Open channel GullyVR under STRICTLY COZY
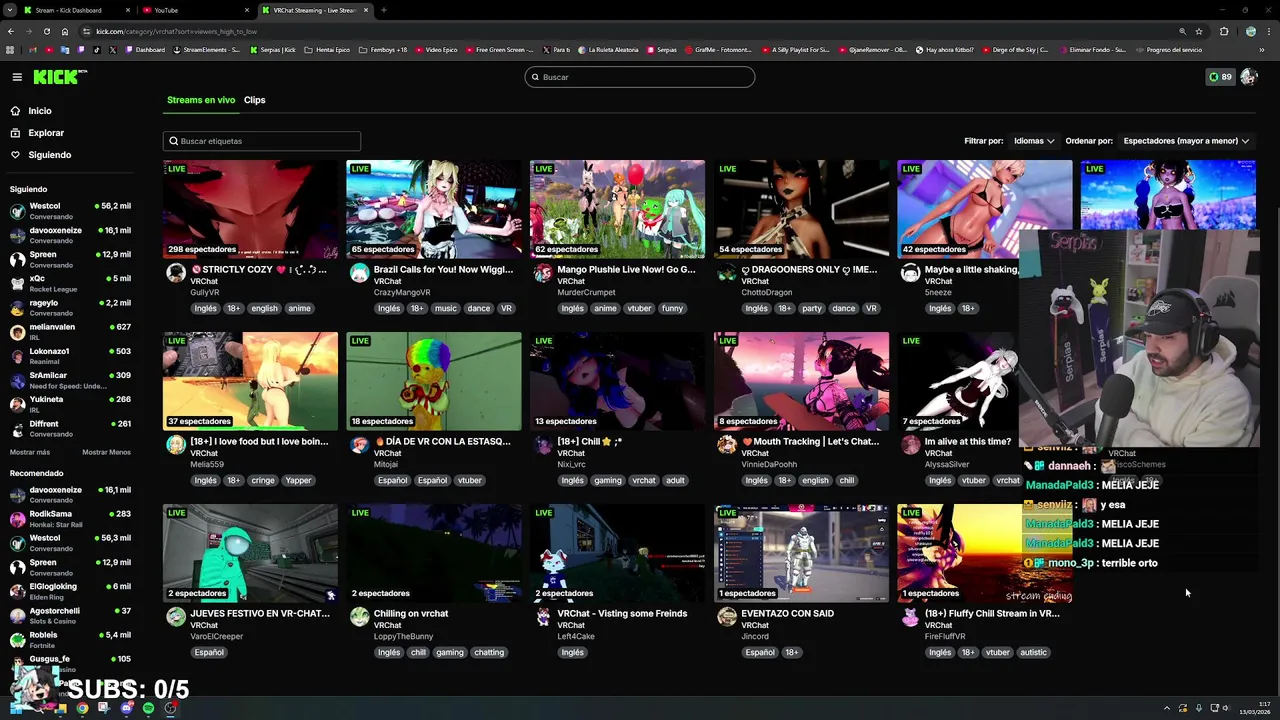1280x720 pixels. pyautogui.click(x=205, y=293)
